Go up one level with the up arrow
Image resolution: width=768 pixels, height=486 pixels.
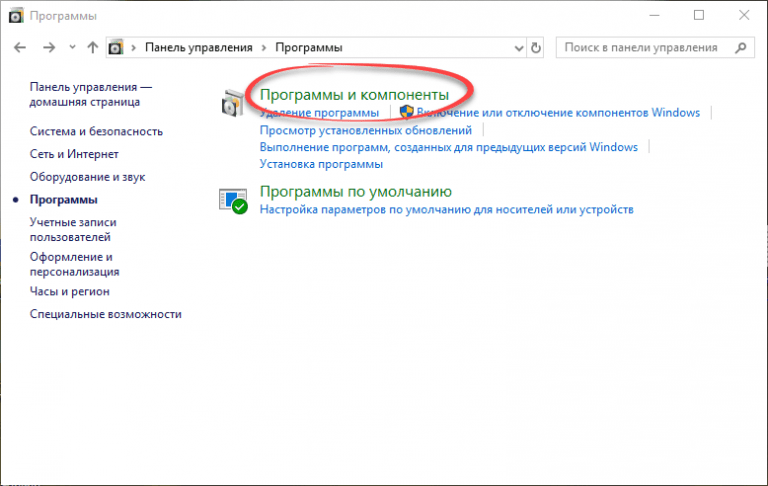[x=93, y=48]
